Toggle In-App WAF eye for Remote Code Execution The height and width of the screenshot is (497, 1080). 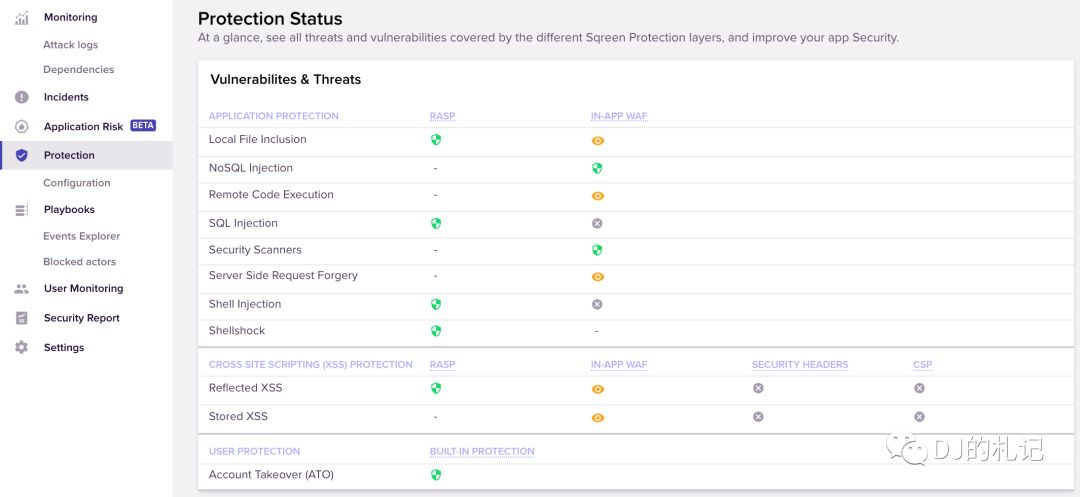[x=597, y=196]
